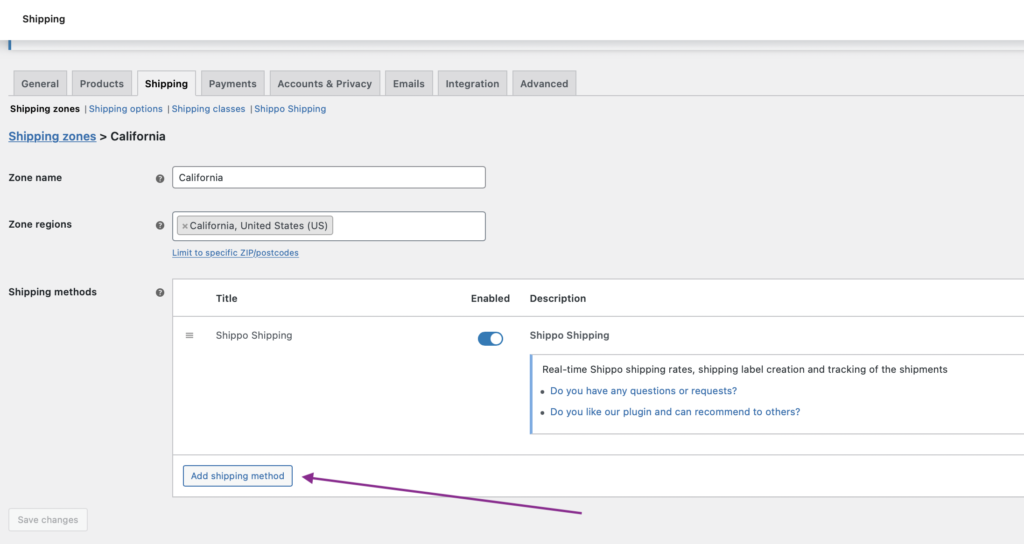This screenshot has width=1024, height=544.
Task: Open the Shipping zones breadcrumb link
Action: point(52,136)
